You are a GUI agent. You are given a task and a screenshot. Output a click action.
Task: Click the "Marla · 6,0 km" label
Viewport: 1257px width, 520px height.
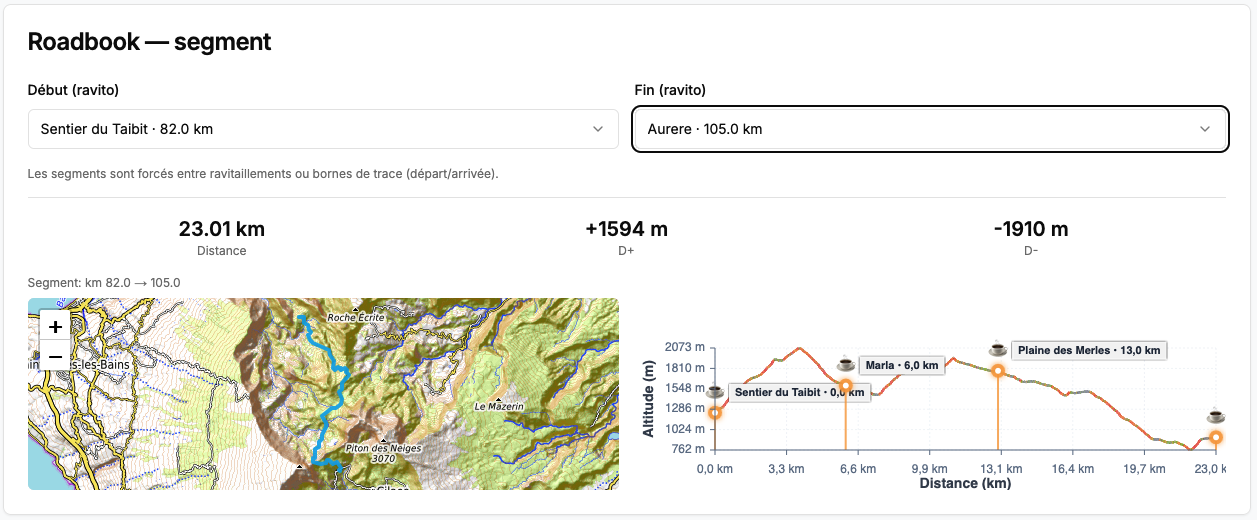point(902,365)
